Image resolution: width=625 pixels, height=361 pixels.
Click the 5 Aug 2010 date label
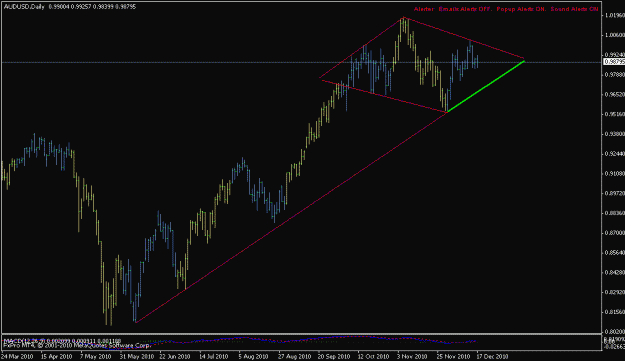coord(254,356)
